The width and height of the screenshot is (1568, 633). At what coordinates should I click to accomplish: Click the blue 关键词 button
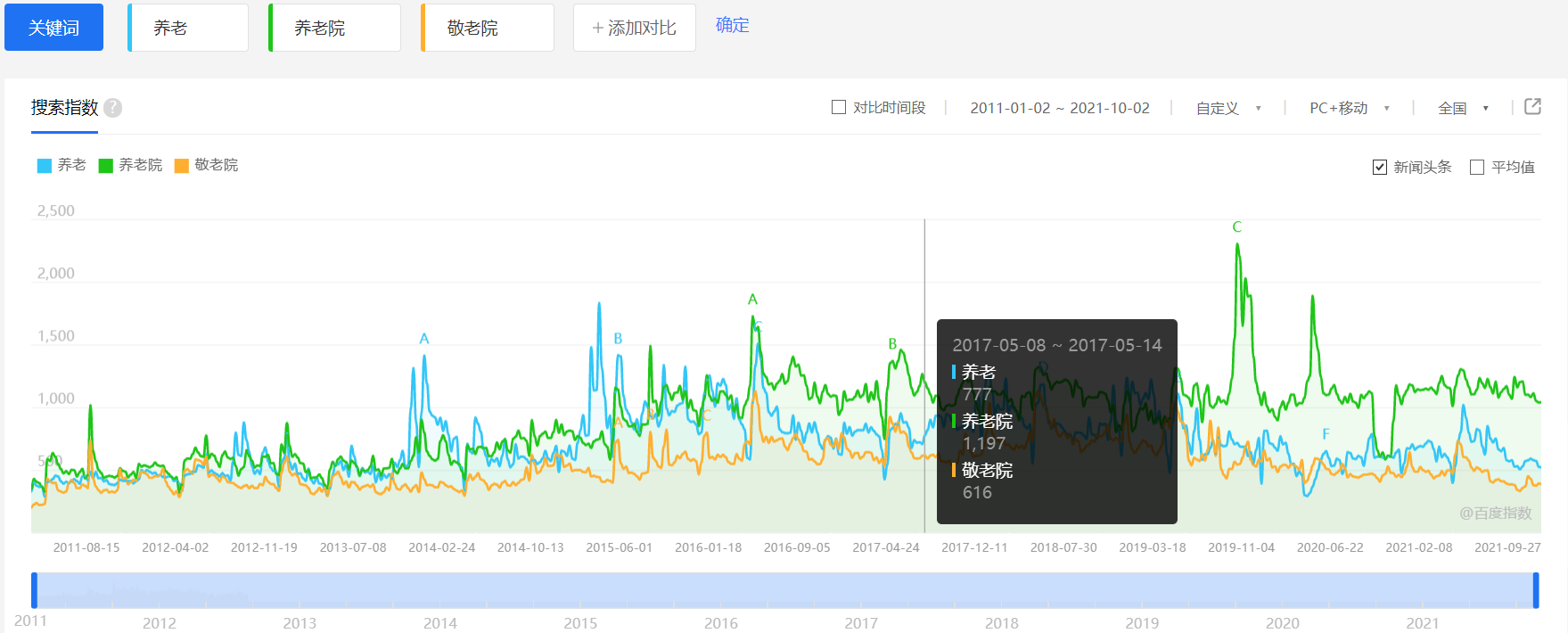pos(53,28)
